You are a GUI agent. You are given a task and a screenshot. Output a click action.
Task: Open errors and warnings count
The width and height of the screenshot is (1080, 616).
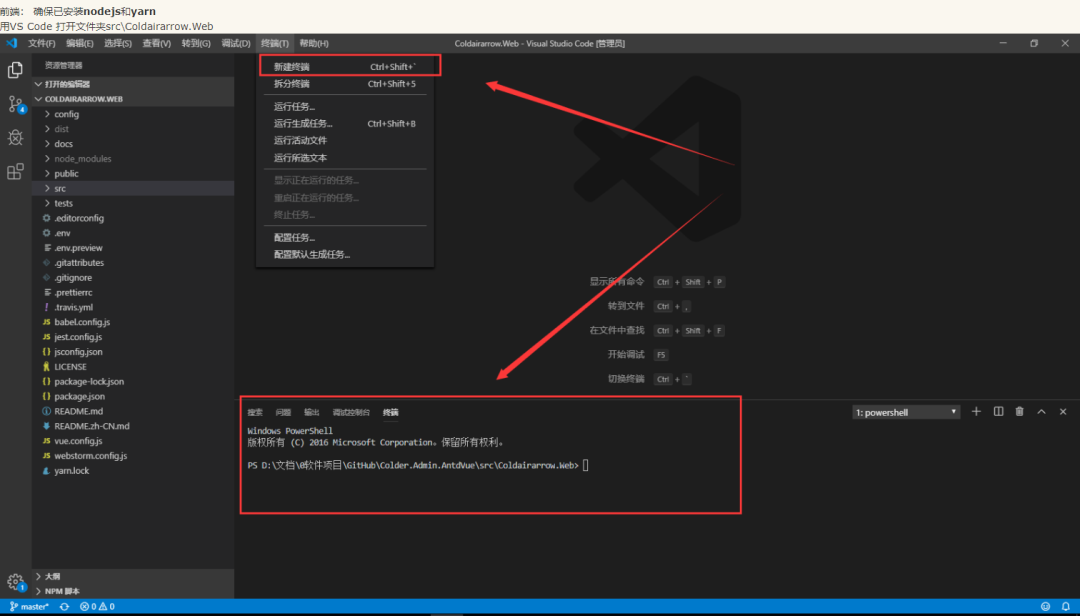pos(97,607)
